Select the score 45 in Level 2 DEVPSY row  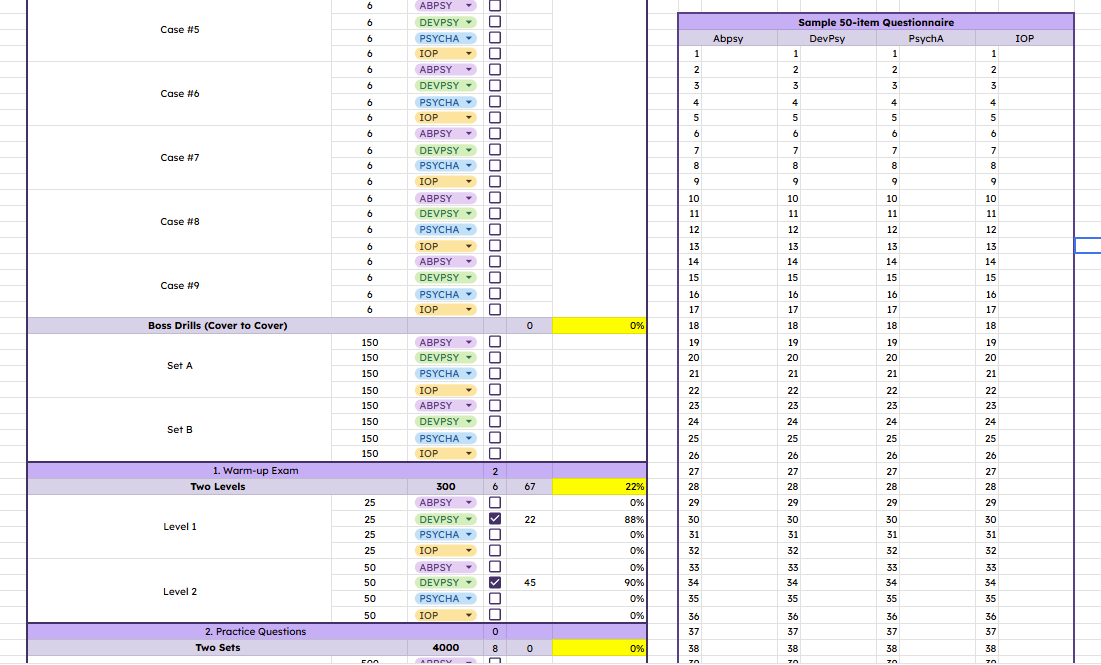[529, 582]
